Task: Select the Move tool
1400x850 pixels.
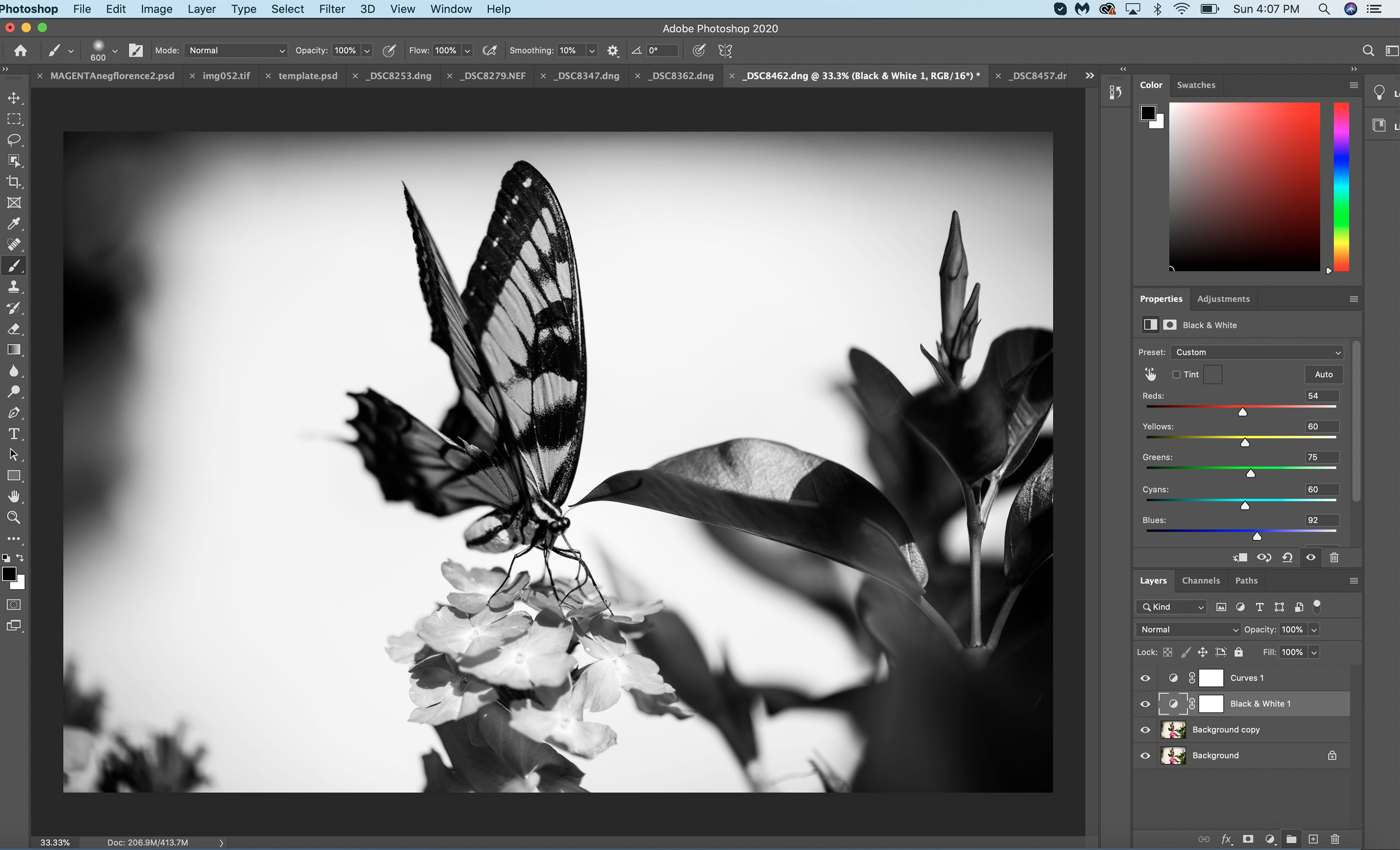Action: tap(14, 98)
